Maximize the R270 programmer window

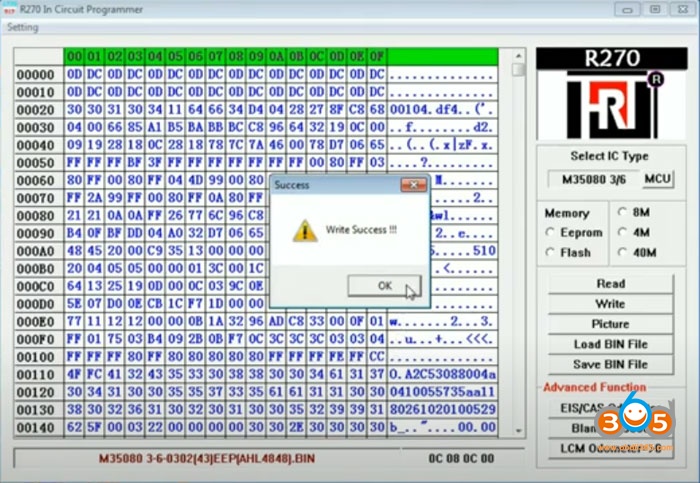pos(655,9)
